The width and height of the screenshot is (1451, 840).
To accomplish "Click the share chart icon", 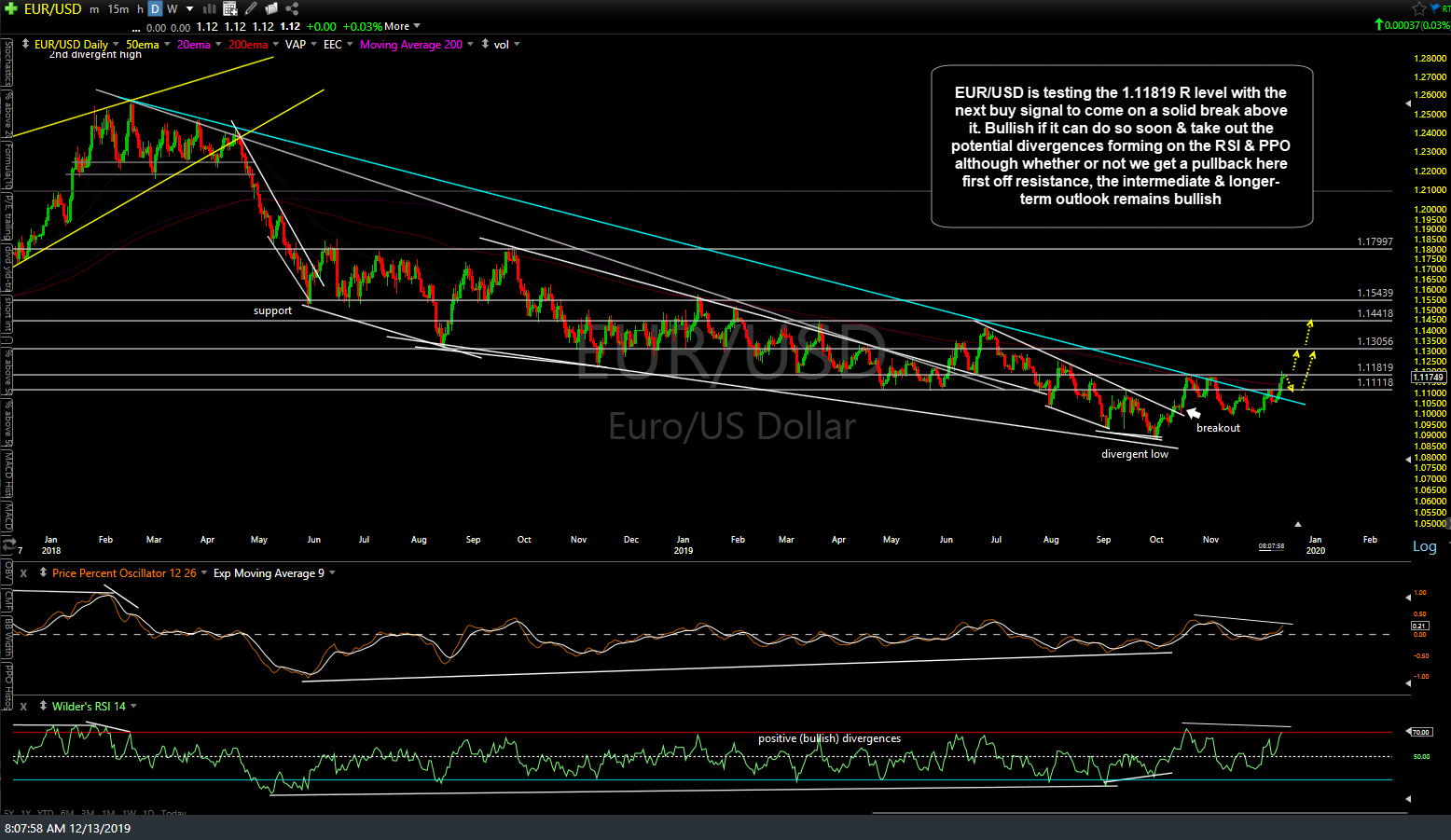I will (292, 8).
